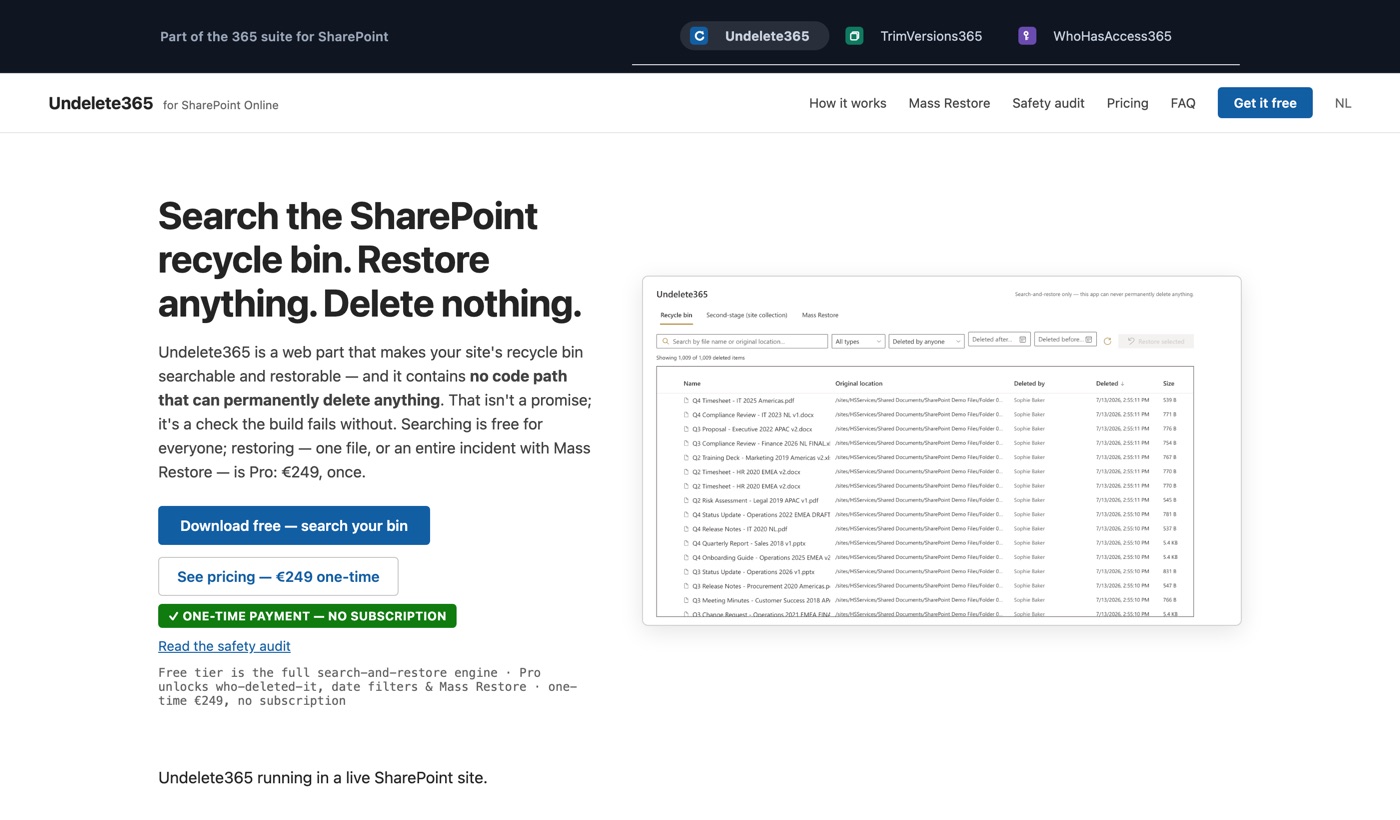Click the Undelete365 logo in the header
Screen dimensions: 1400x820
pyautogui.click(x=101, y=103)
